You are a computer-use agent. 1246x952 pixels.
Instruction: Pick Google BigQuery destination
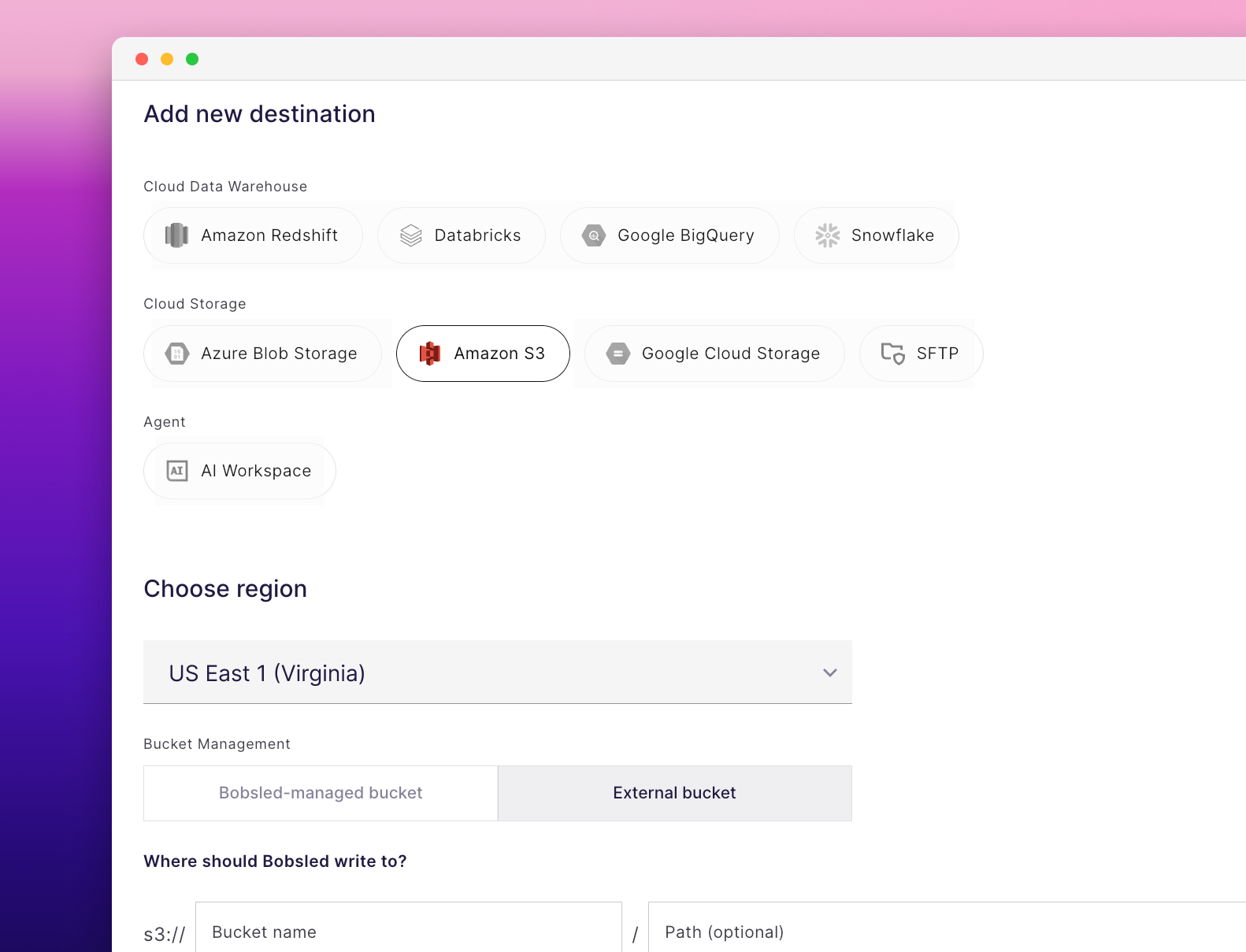669,235
